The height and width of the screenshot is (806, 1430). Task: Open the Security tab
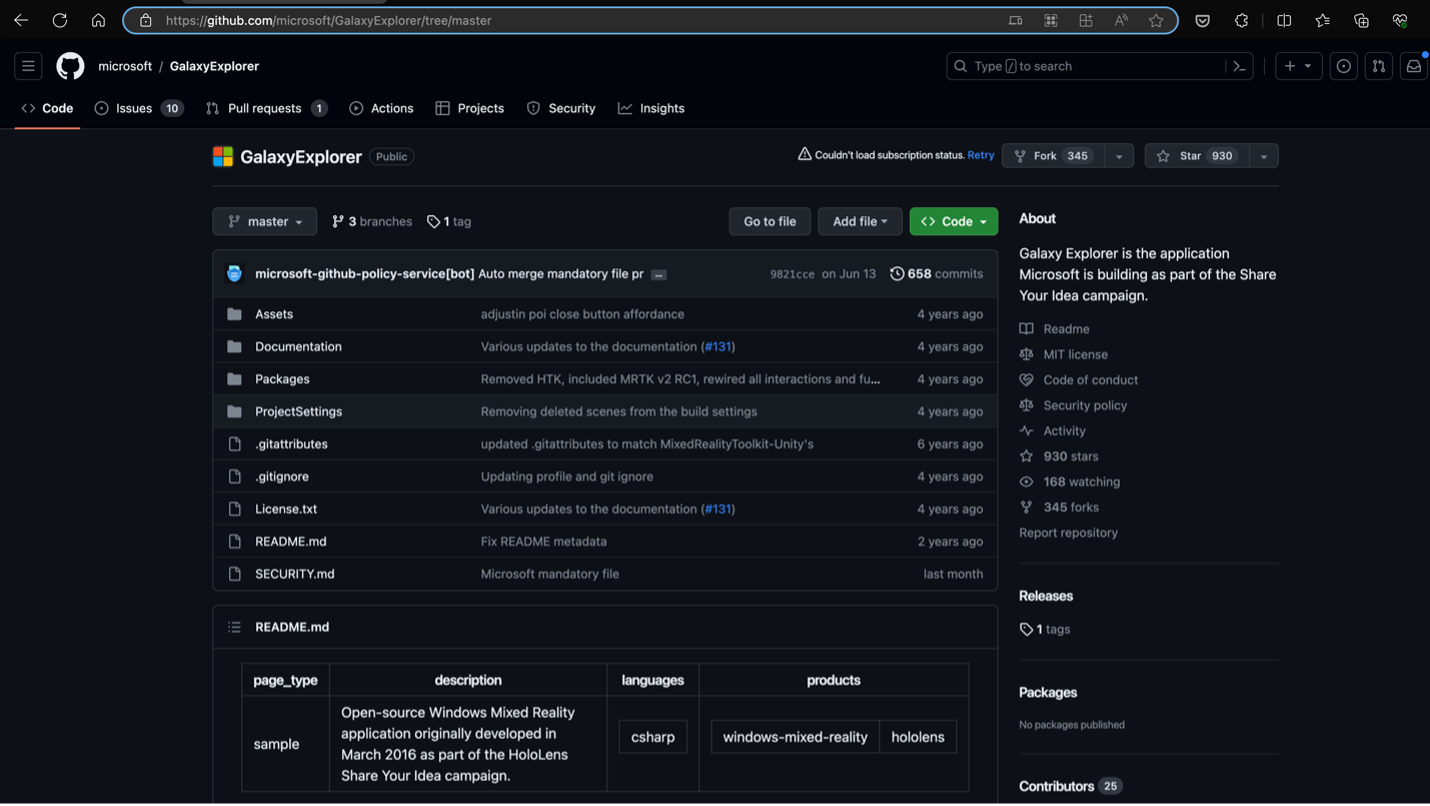pos(561,108)
